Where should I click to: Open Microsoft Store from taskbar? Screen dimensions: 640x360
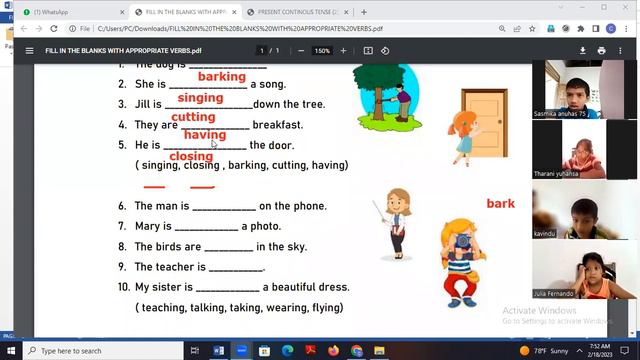coord(264,351)
